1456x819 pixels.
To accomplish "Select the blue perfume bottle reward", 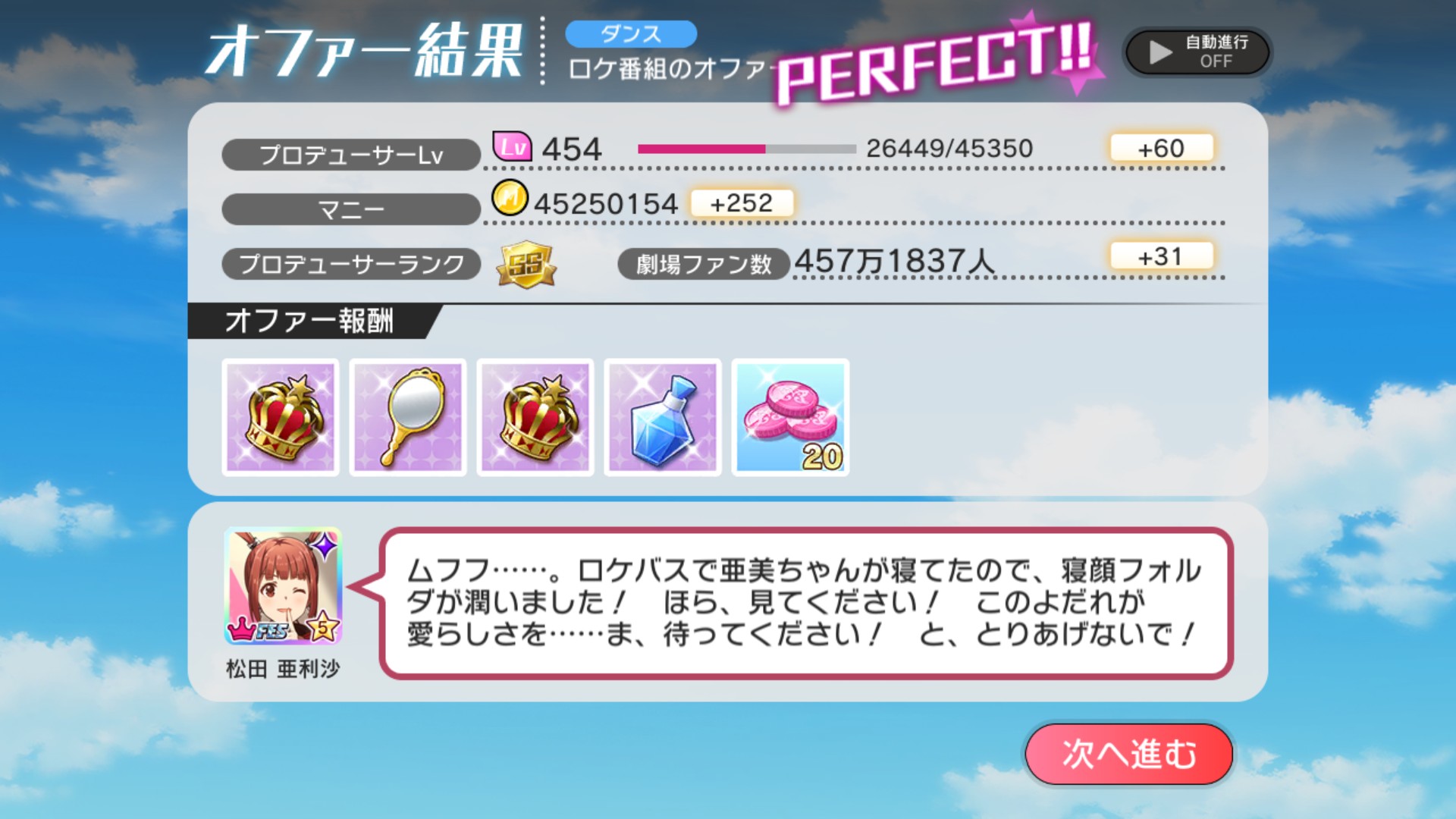I will (663, 417).
